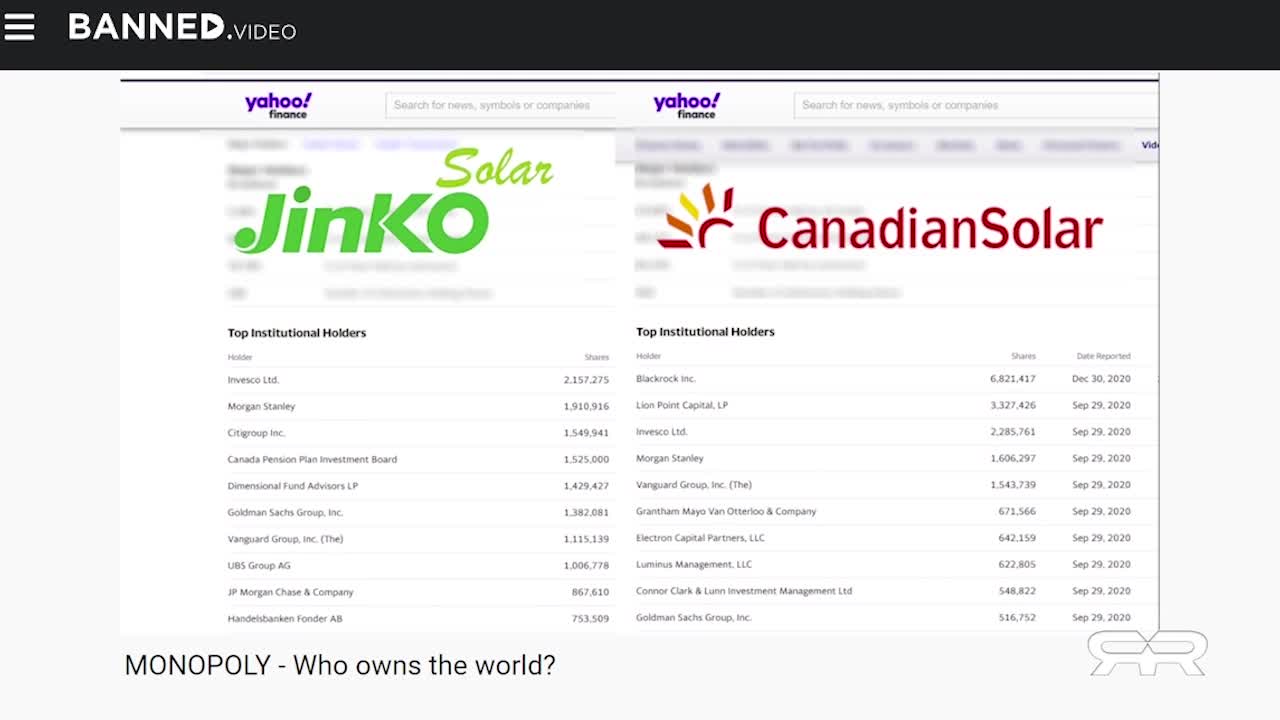Click the share count 1,382,081

[586, 512]
